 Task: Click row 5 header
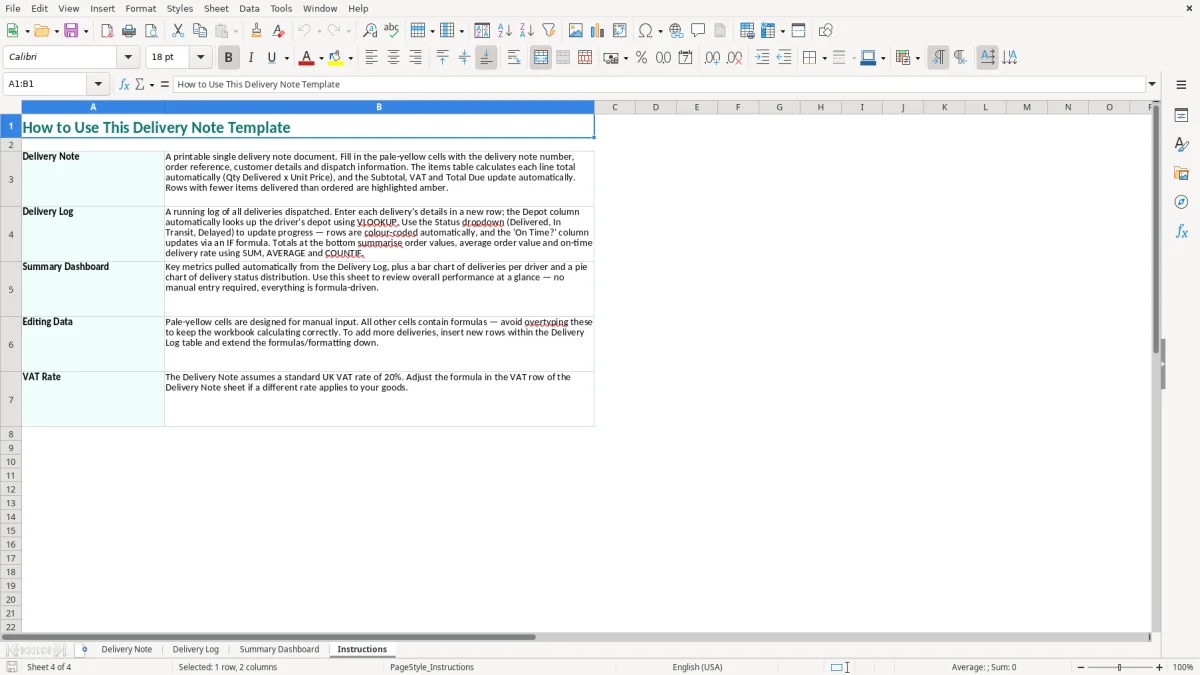point(11,289)
